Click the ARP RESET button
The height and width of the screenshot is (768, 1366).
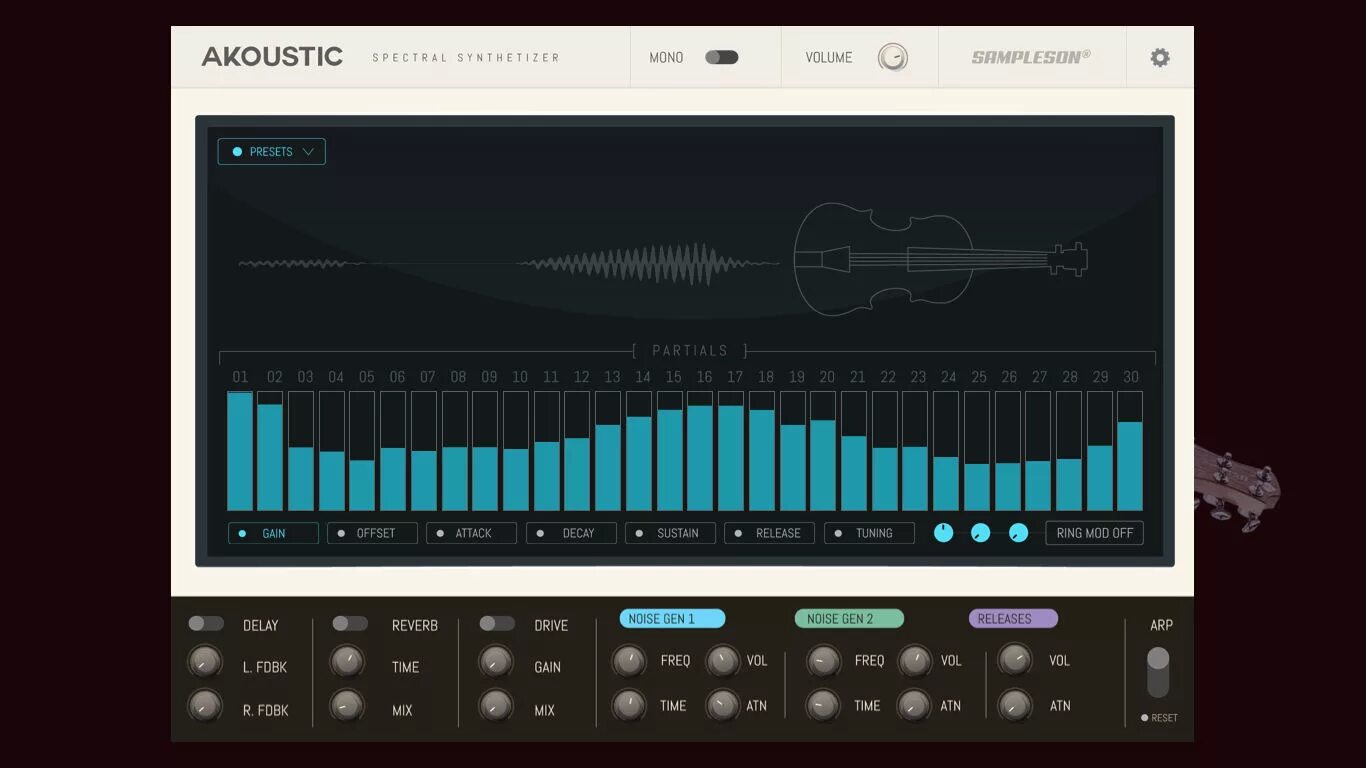(x=1160, y=718)
